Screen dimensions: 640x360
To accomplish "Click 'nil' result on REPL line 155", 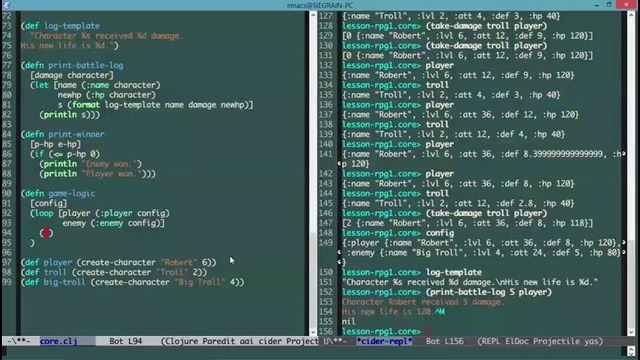I will click(349, 322).
